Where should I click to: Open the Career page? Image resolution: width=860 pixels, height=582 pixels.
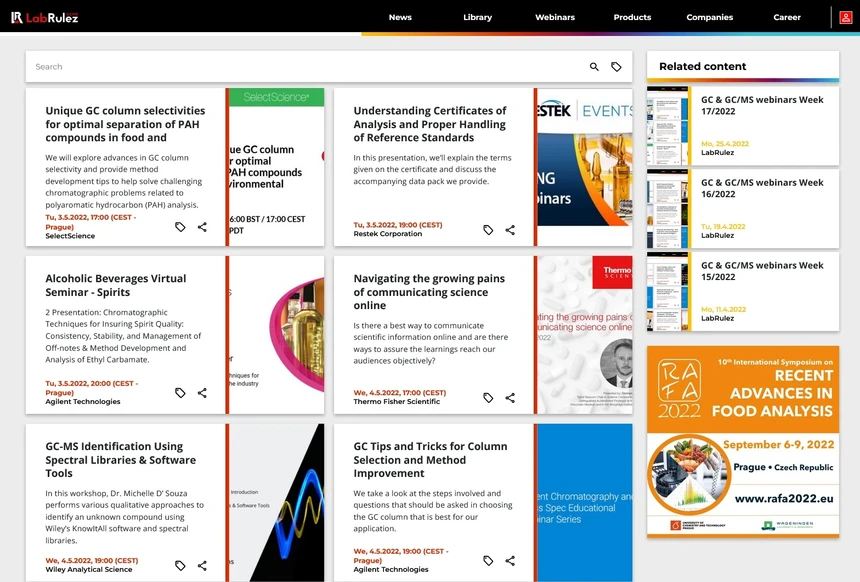pyautogui.click(x=787, y=17)
